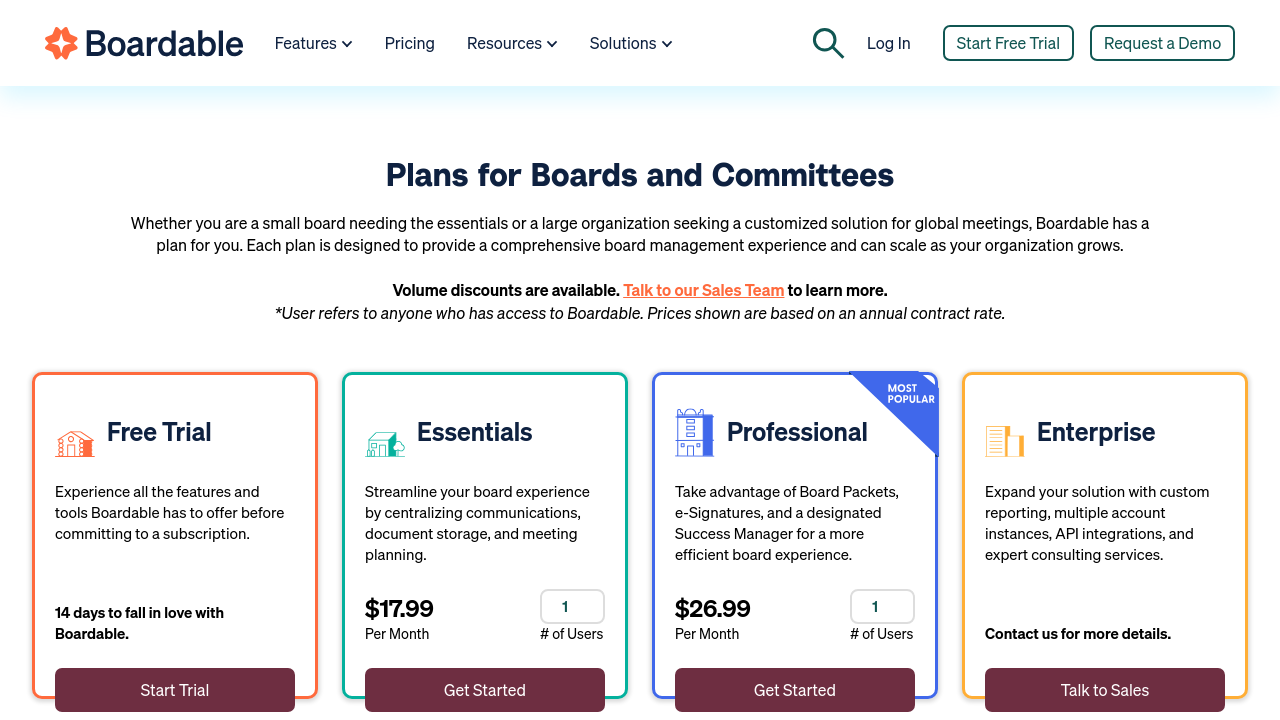The height and width of the screenshot is (720, 1280).
Task: Click Start Trial on Free Trial plan
Action: click(175, 690)
